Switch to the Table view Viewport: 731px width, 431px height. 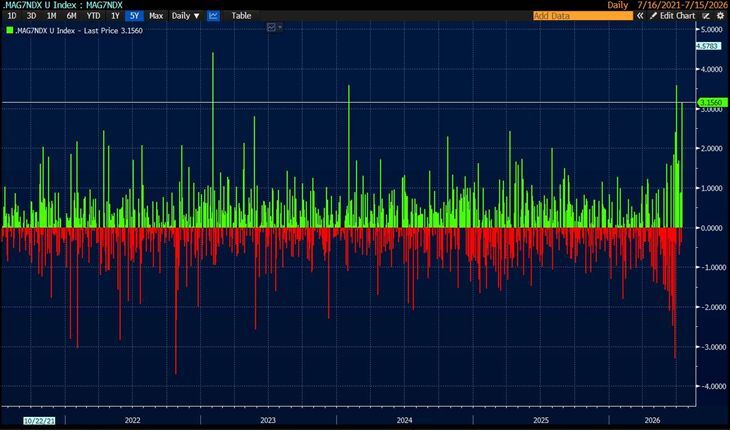click(x=241, y=16)
